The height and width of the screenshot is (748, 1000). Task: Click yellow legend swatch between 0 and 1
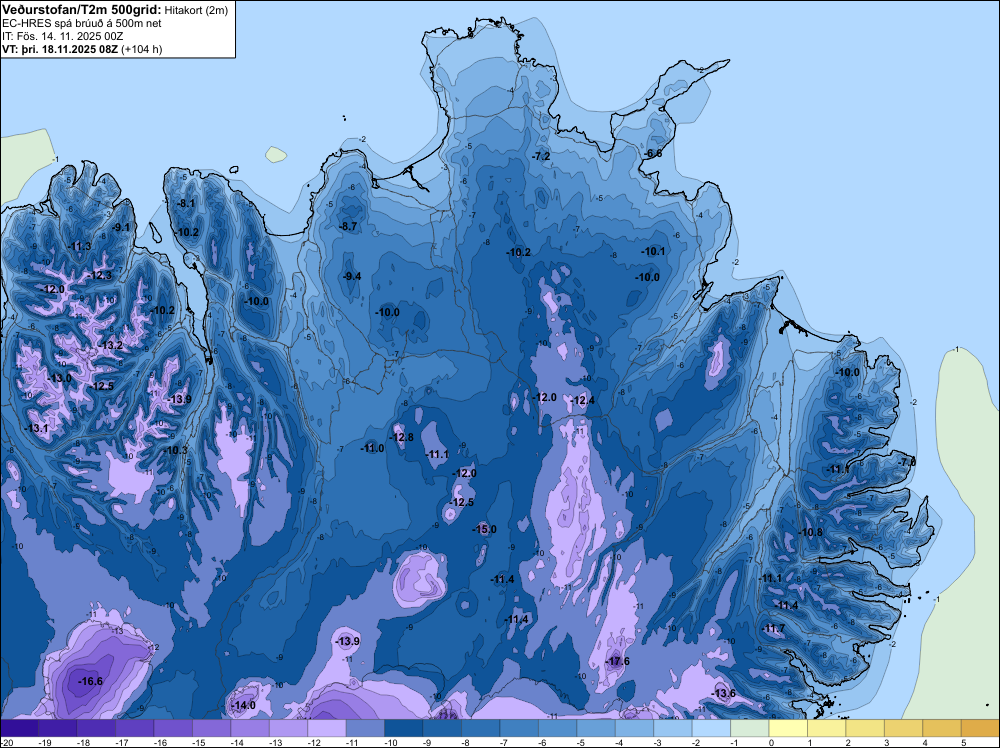[x=788, y=728]
